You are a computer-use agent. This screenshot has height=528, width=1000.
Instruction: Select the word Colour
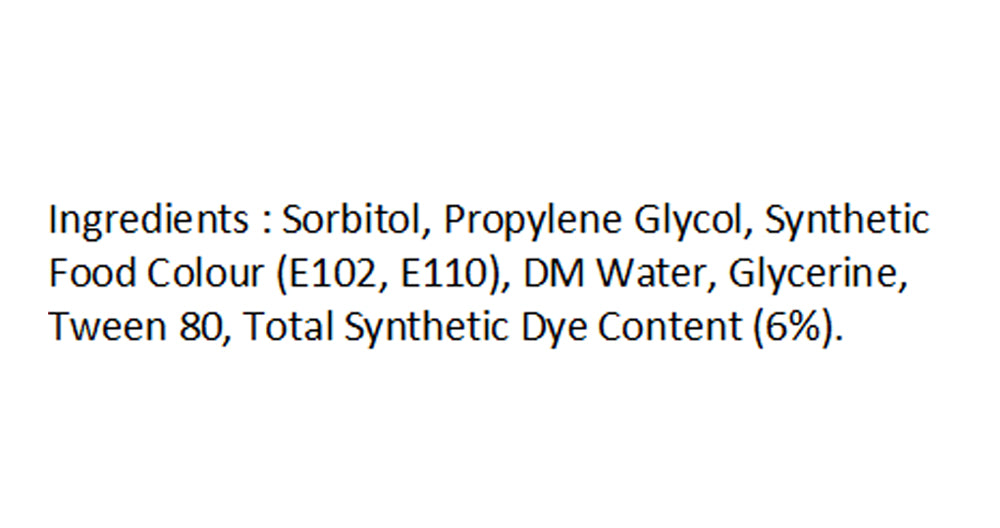tap(205, 274)
